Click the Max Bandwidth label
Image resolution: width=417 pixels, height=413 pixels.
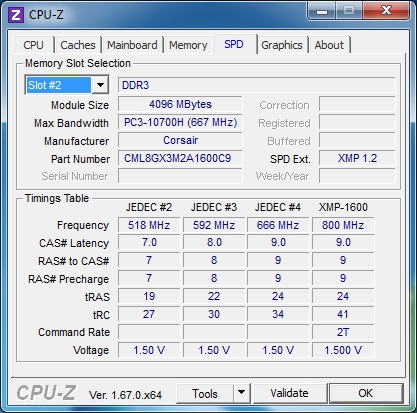point(71,123)
